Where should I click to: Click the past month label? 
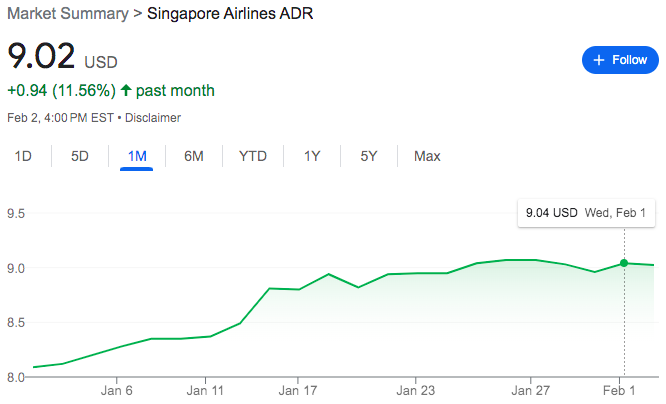click(175, 90)
